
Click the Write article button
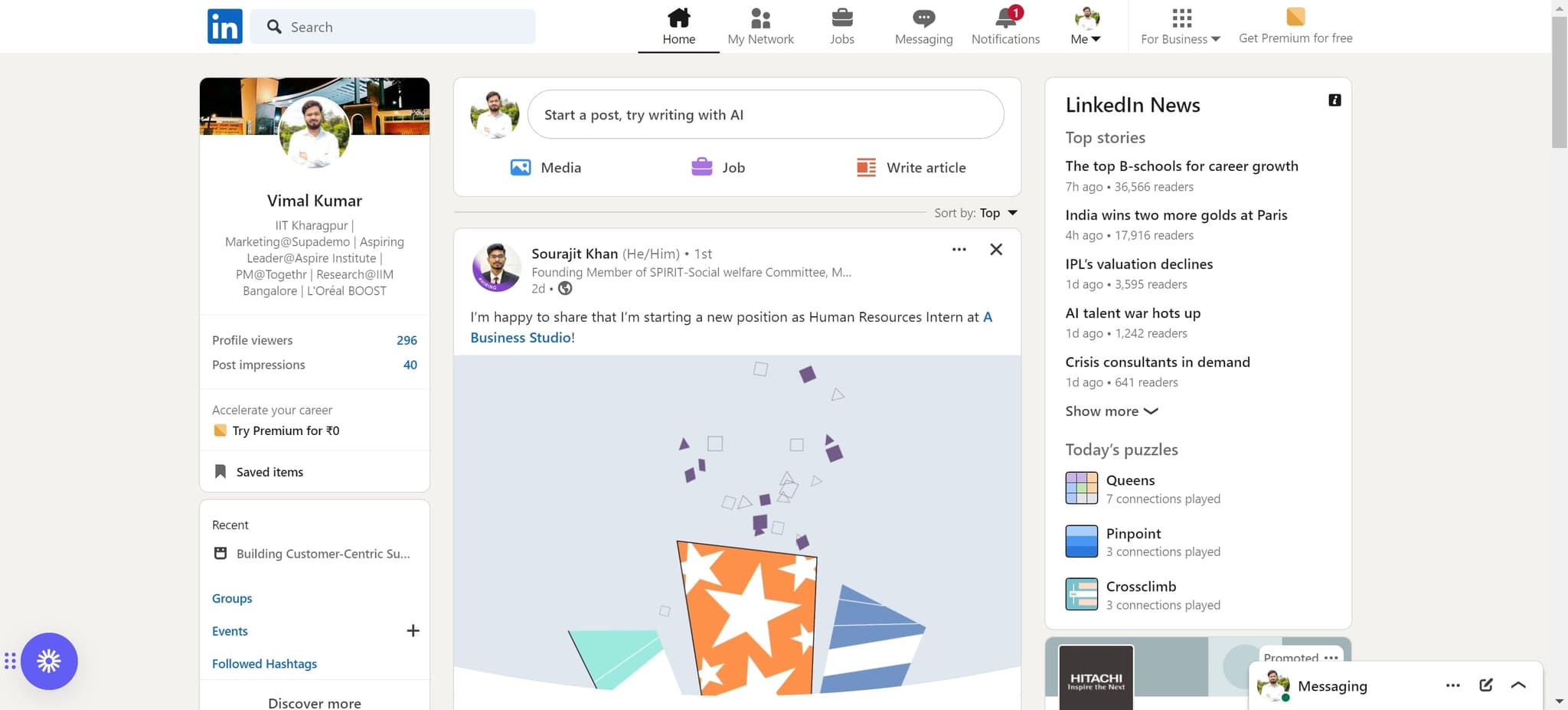[x=911, y=167]
